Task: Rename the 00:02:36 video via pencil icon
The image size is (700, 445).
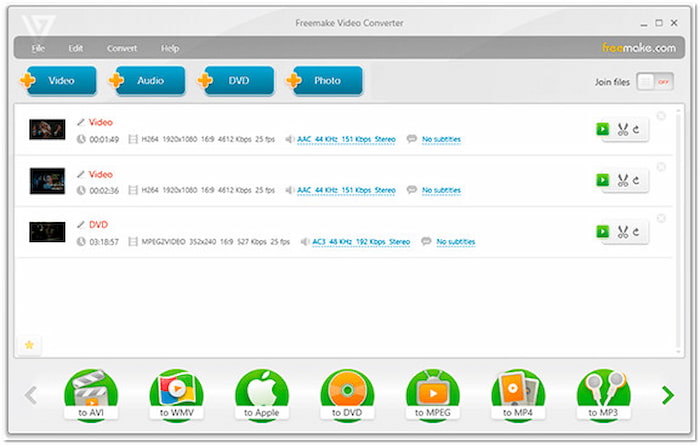Action: coord(81,174)
